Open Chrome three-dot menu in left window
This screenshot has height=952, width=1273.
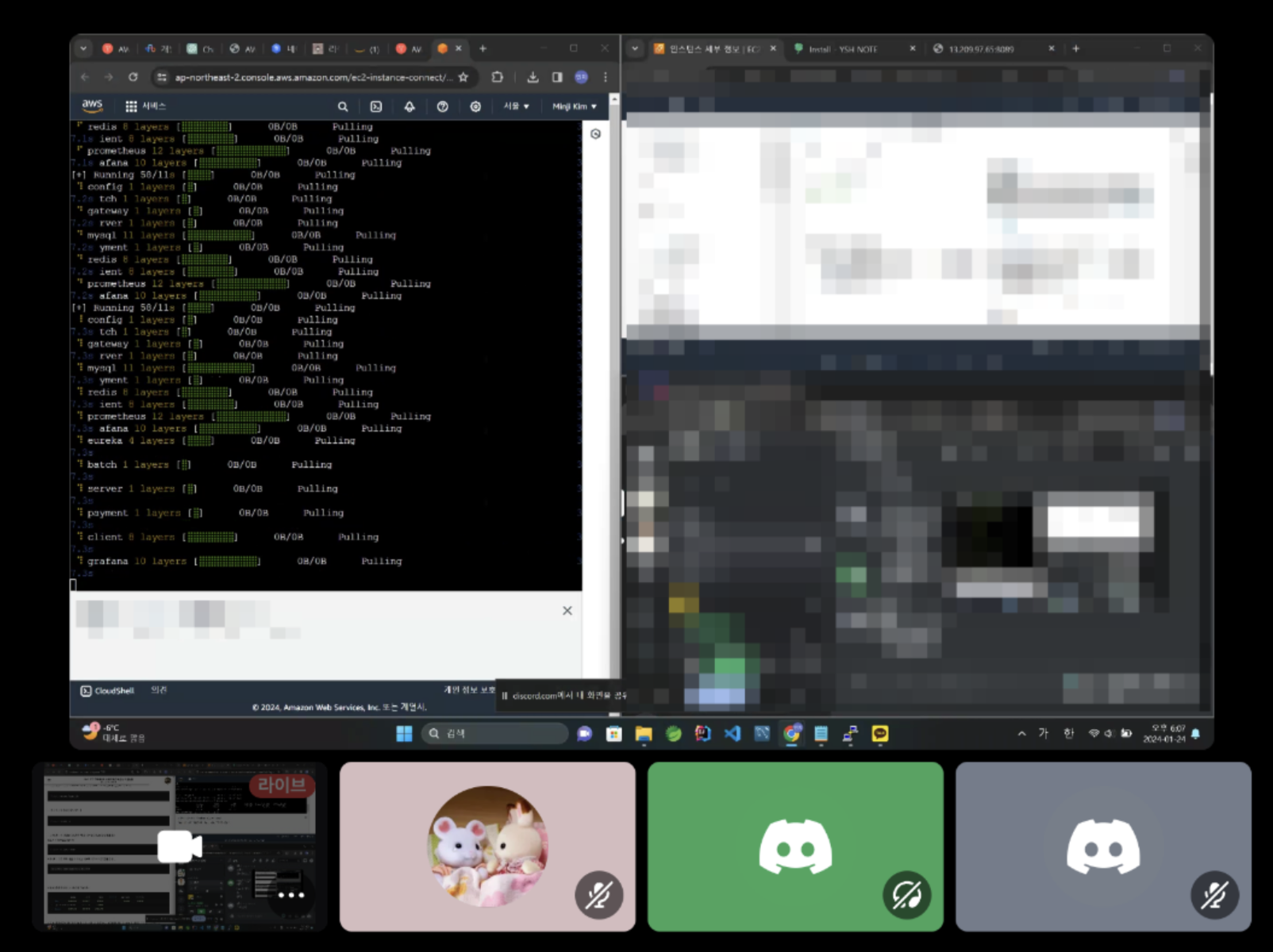[606, 77]
